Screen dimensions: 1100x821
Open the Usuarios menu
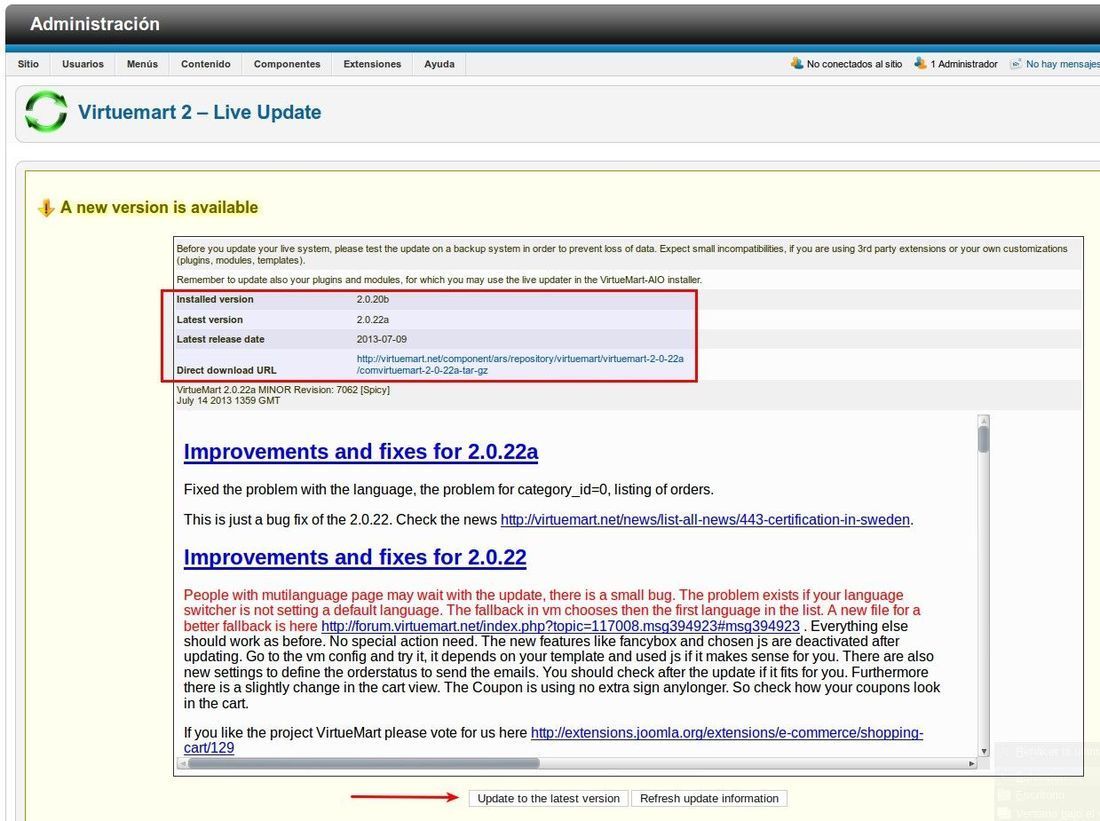[x=83, y=64]
